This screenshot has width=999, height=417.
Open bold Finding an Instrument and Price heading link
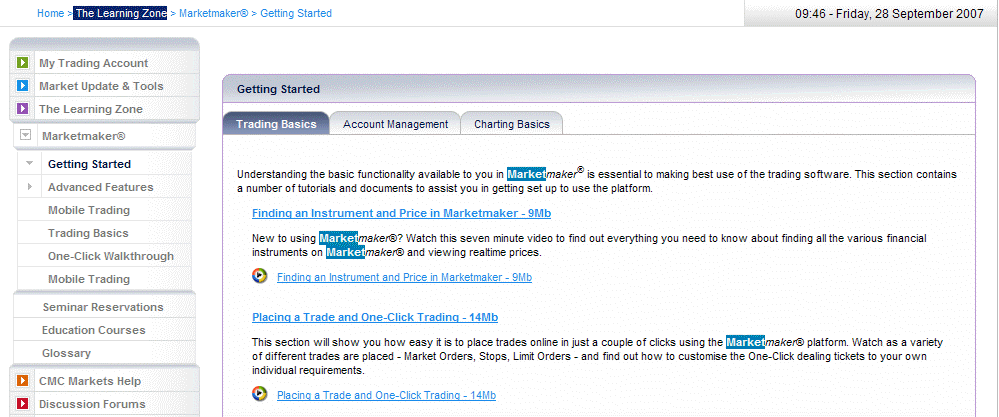click(401, 213)
